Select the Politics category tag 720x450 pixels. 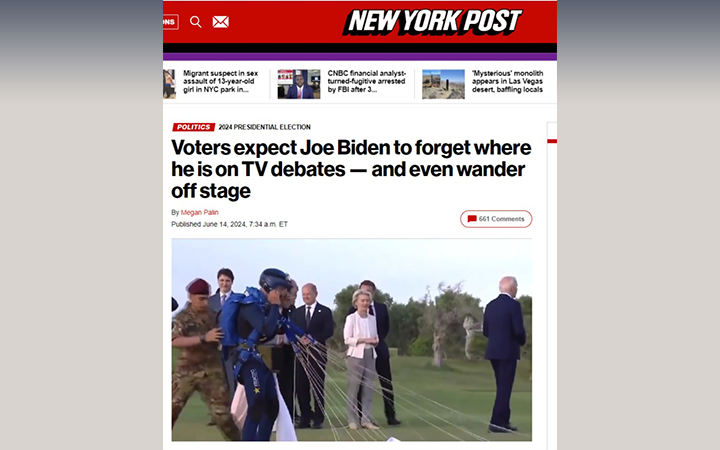pyautogui.click(x=193, y=127)
